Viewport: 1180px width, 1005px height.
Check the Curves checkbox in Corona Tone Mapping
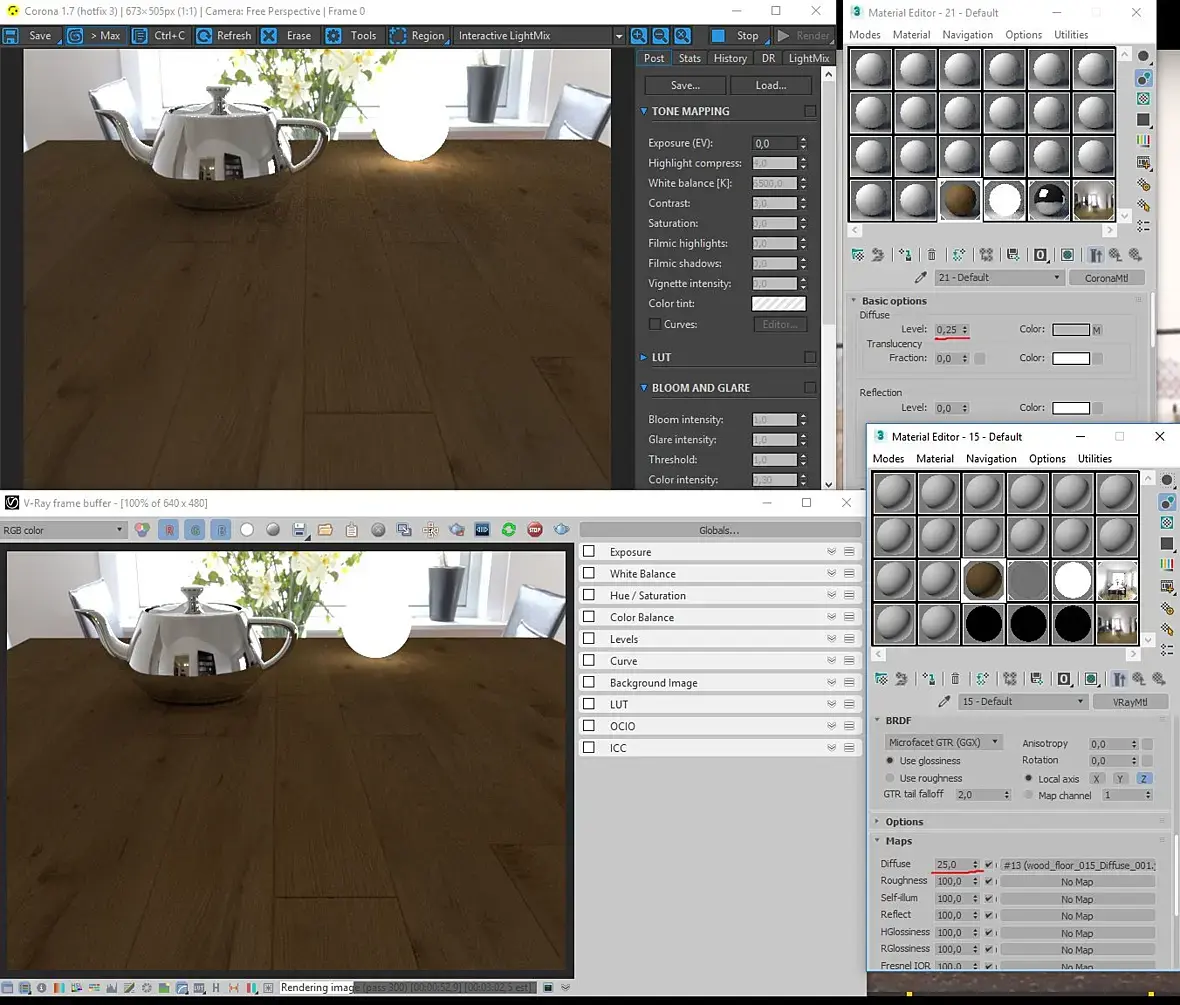tap(655, 324)
